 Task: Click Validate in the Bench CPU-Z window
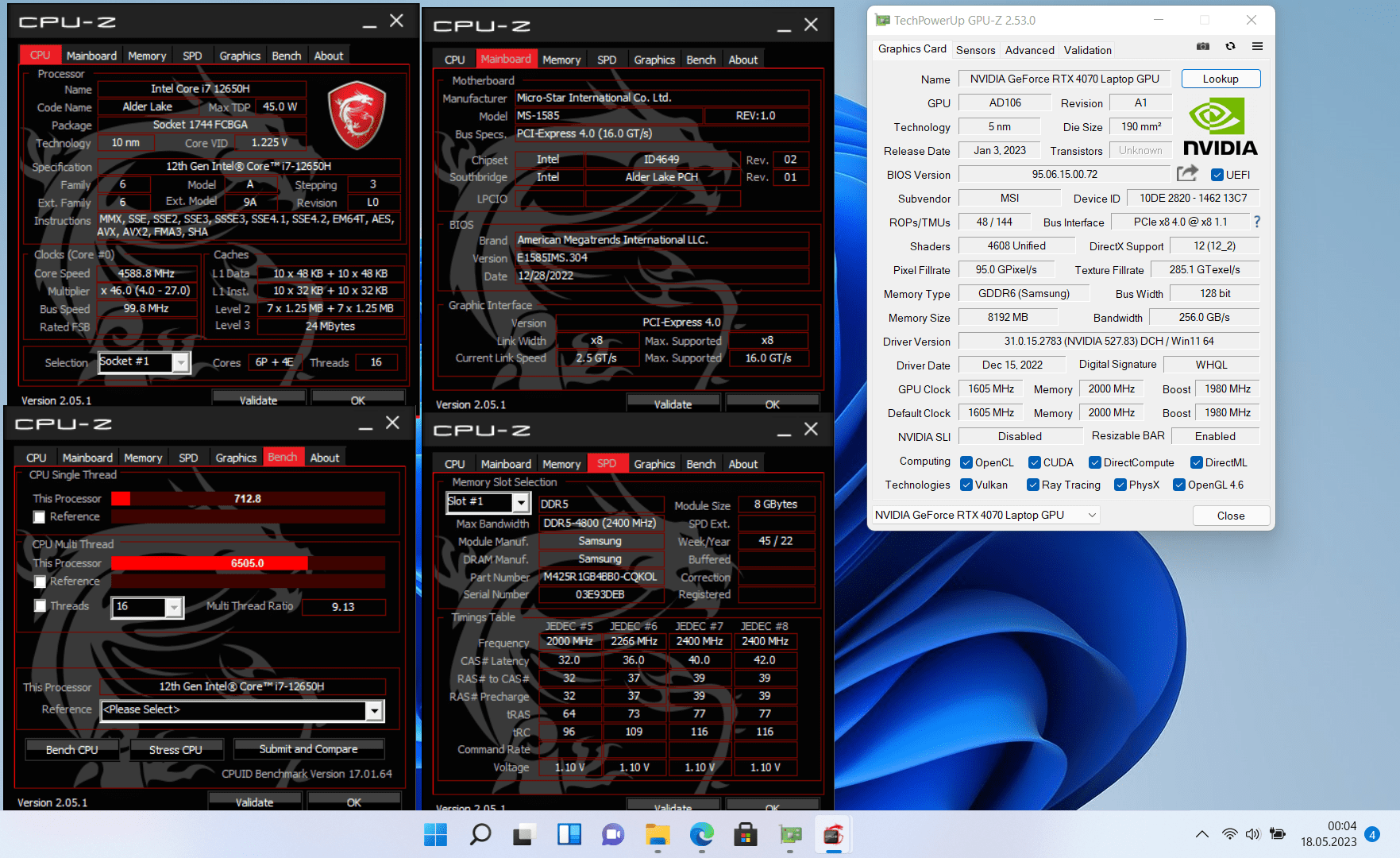[254, 802]
